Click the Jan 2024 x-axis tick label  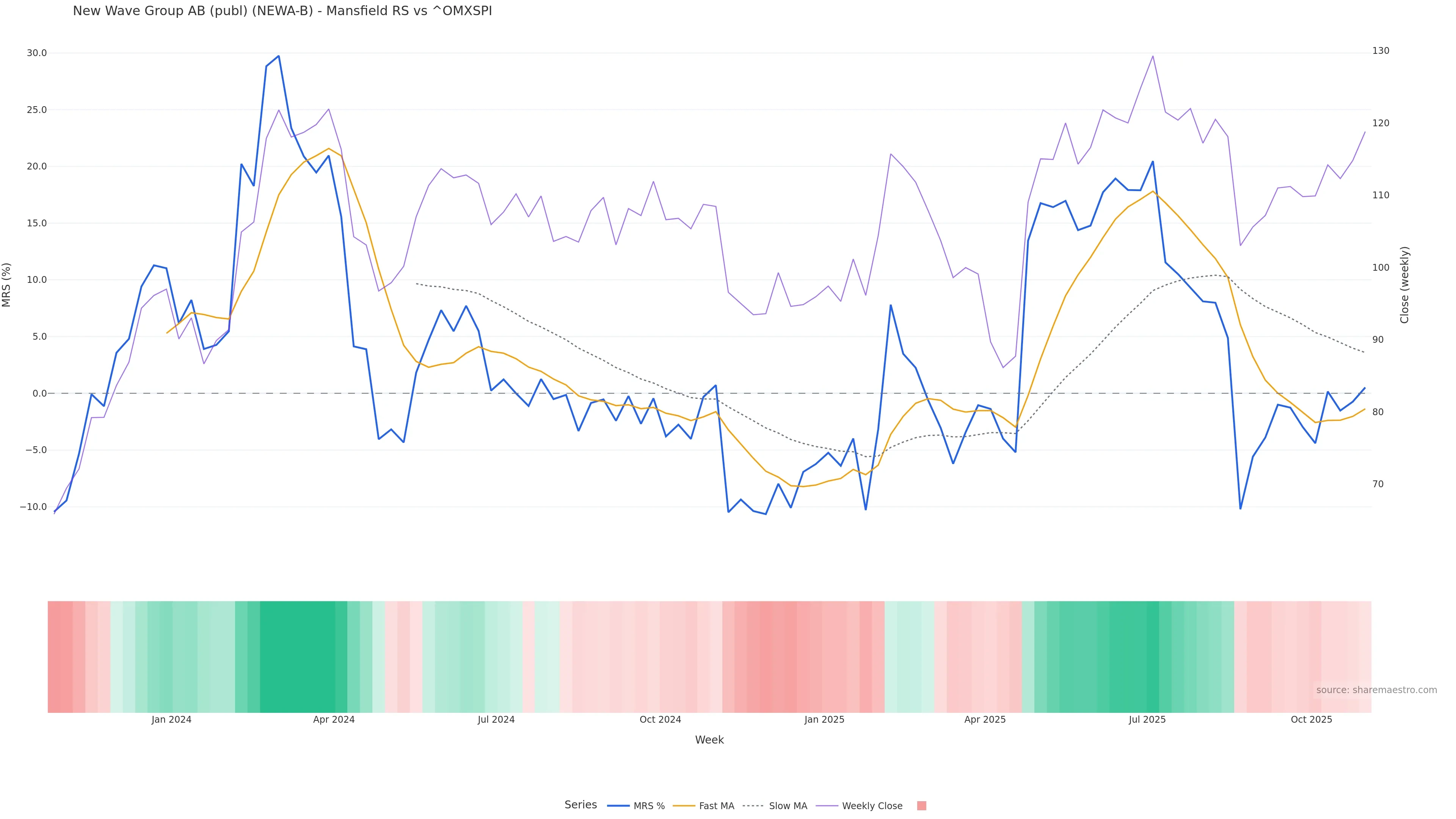pyautogui.click(x=171, y=720)
